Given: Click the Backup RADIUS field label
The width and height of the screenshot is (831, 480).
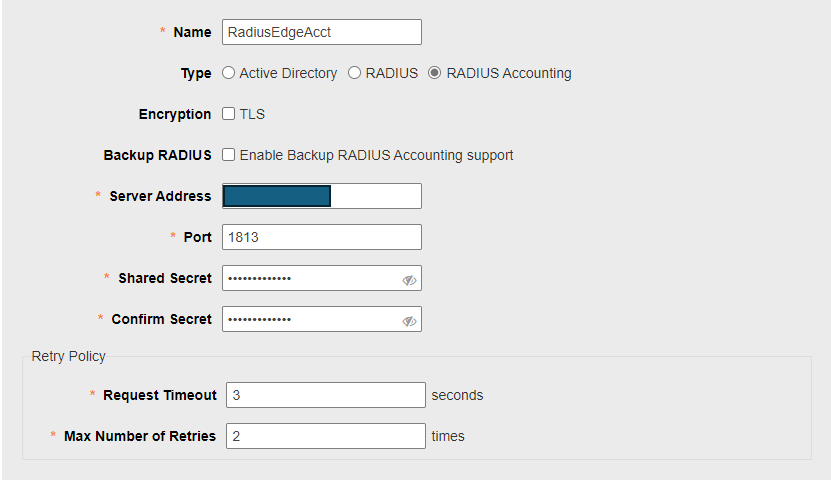Looking at the screenshot, I should tap(157, 155).
